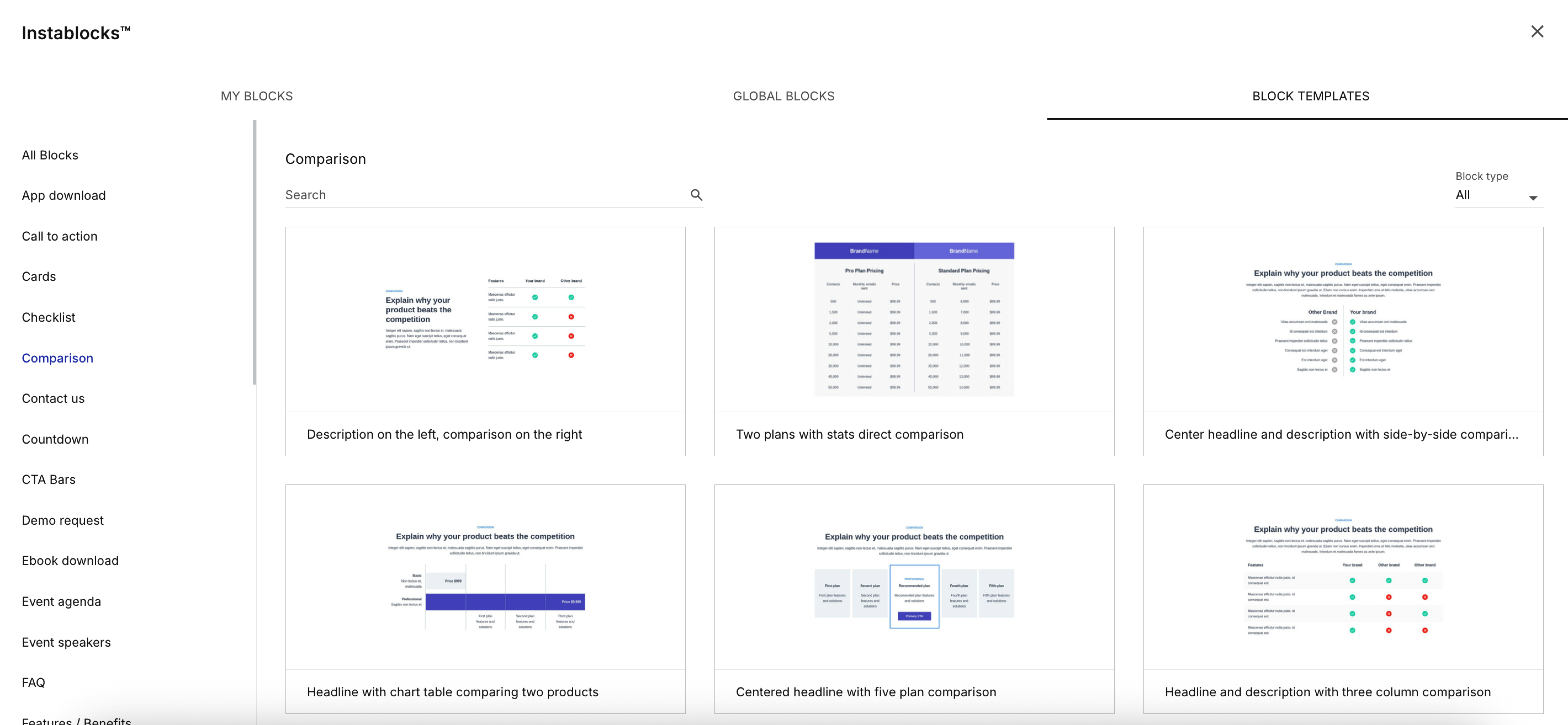Image resolution: width=1568 pixels, height=725 pixels.
Task: Select the chart table two products template thumbnail
Action: pos(485,577)
